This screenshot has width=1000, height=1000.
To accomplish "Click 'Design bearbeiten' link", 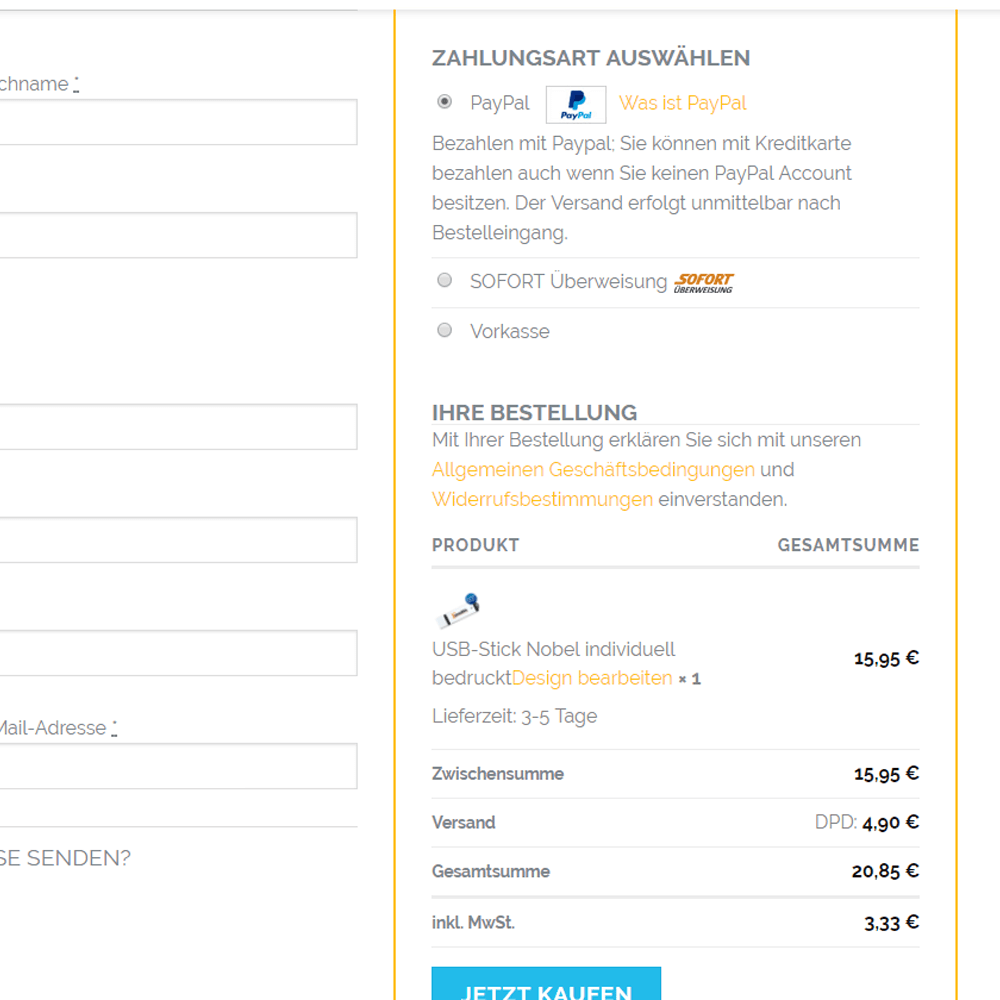I will click(x=592, y=679).
